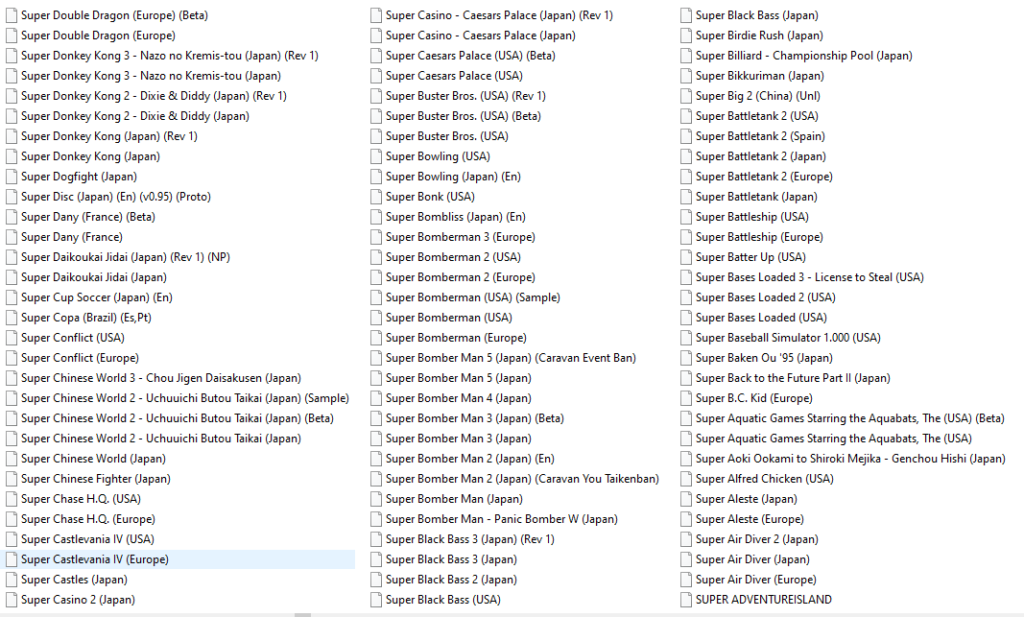Select the Super Castlevania IV (Europe) file

point(94,560)
